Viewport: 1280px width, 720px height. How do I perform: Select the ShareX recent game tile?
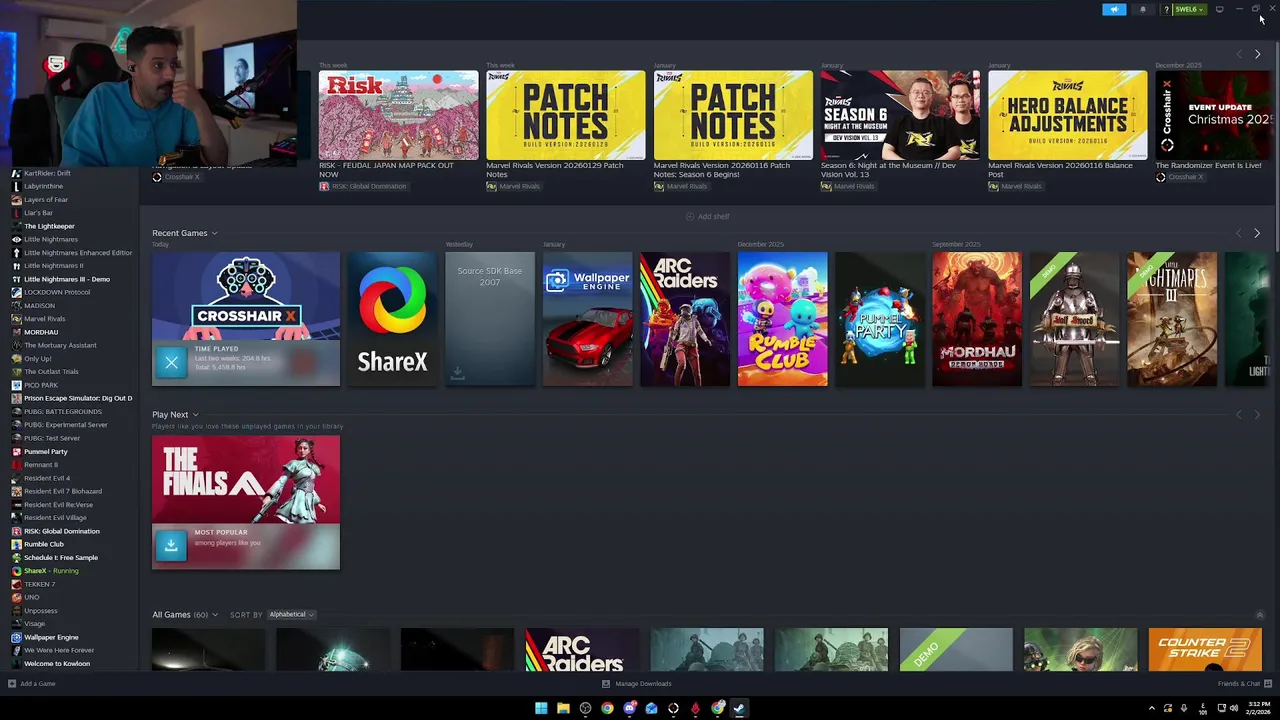click(392, 318)
